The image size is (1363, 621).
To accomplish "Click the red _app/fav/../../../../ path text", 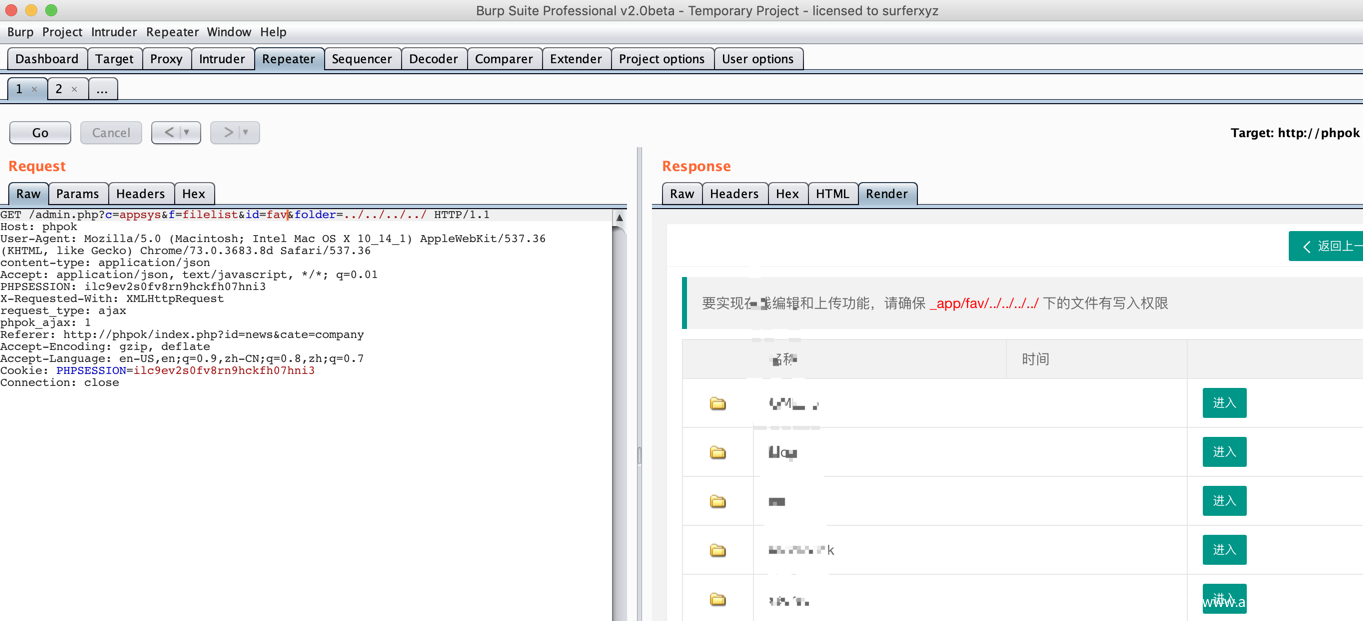I will tap(984, 303).
